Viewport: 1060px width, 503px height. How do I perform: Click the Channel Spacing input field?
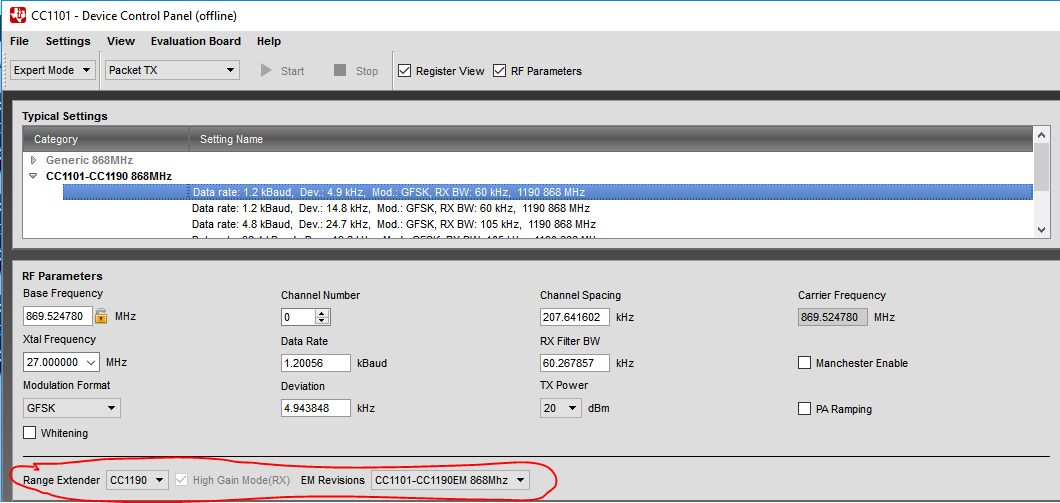click(x=575, y=317)
